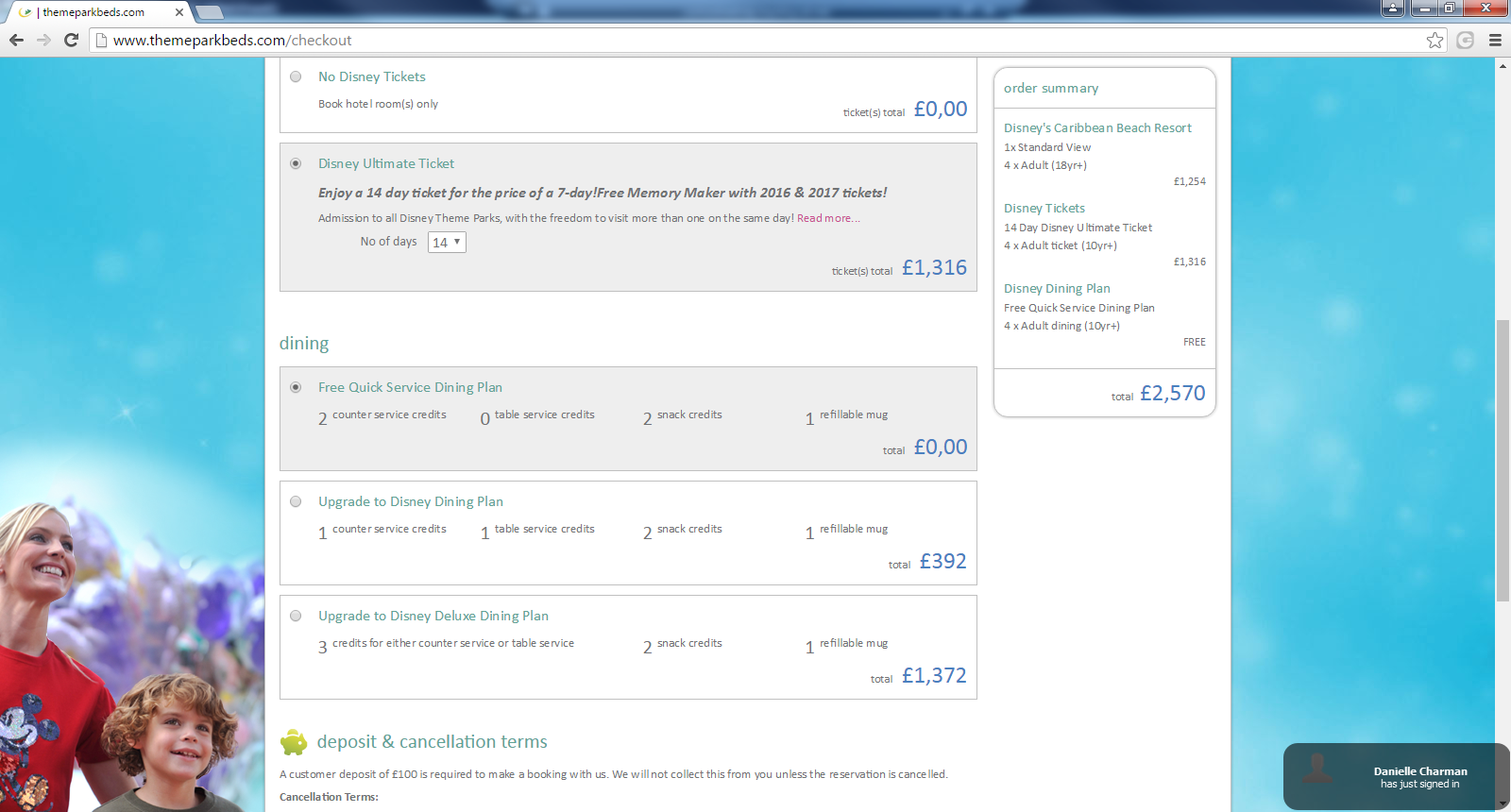Click Upgrade to Disney Deluxe Dining Plan title
The width and height of the screenshot is (1511, 812).
[x=433, y=616]
